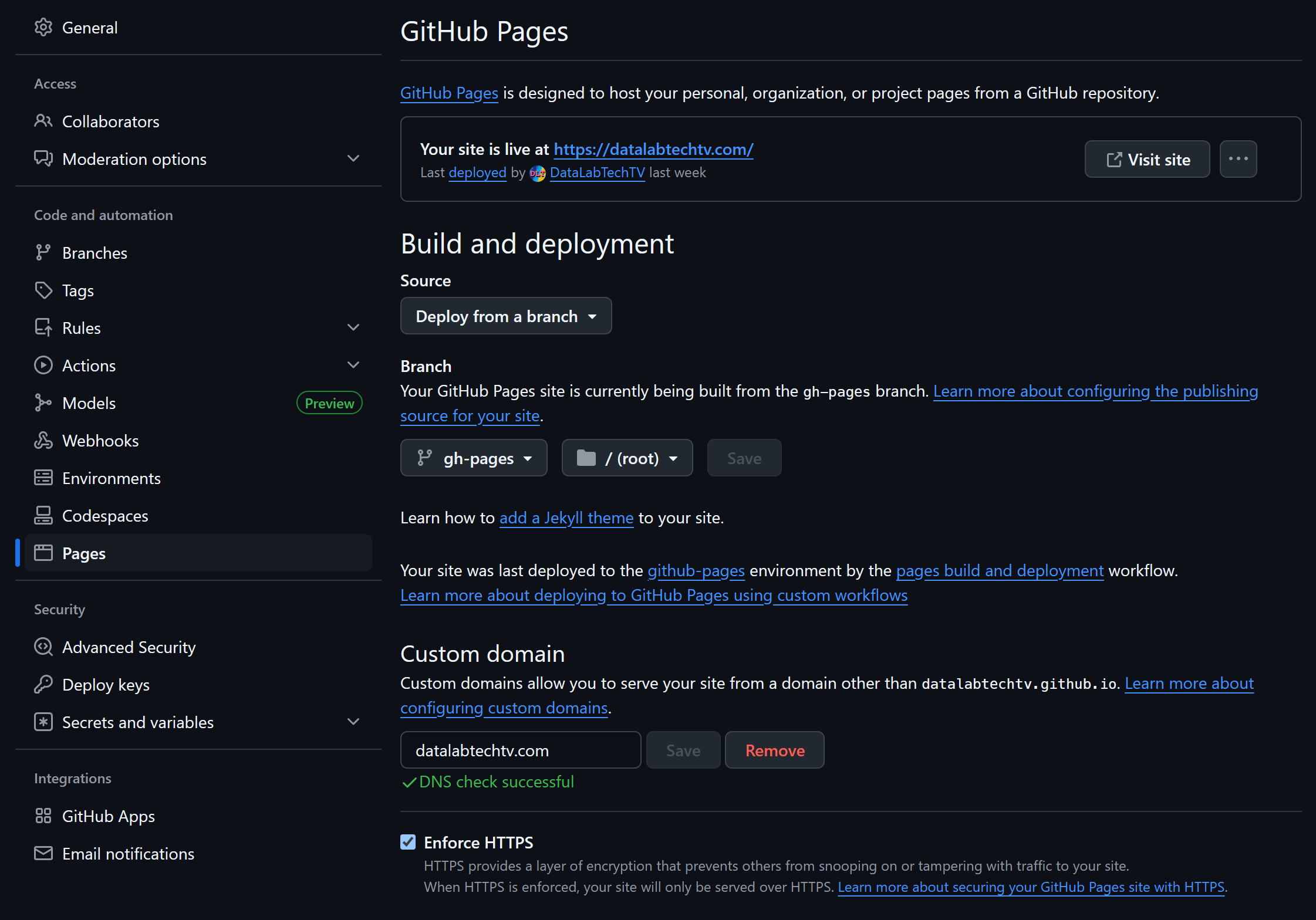Toggle the Enforce HTTPS checkbox

(x=409, y=843)
